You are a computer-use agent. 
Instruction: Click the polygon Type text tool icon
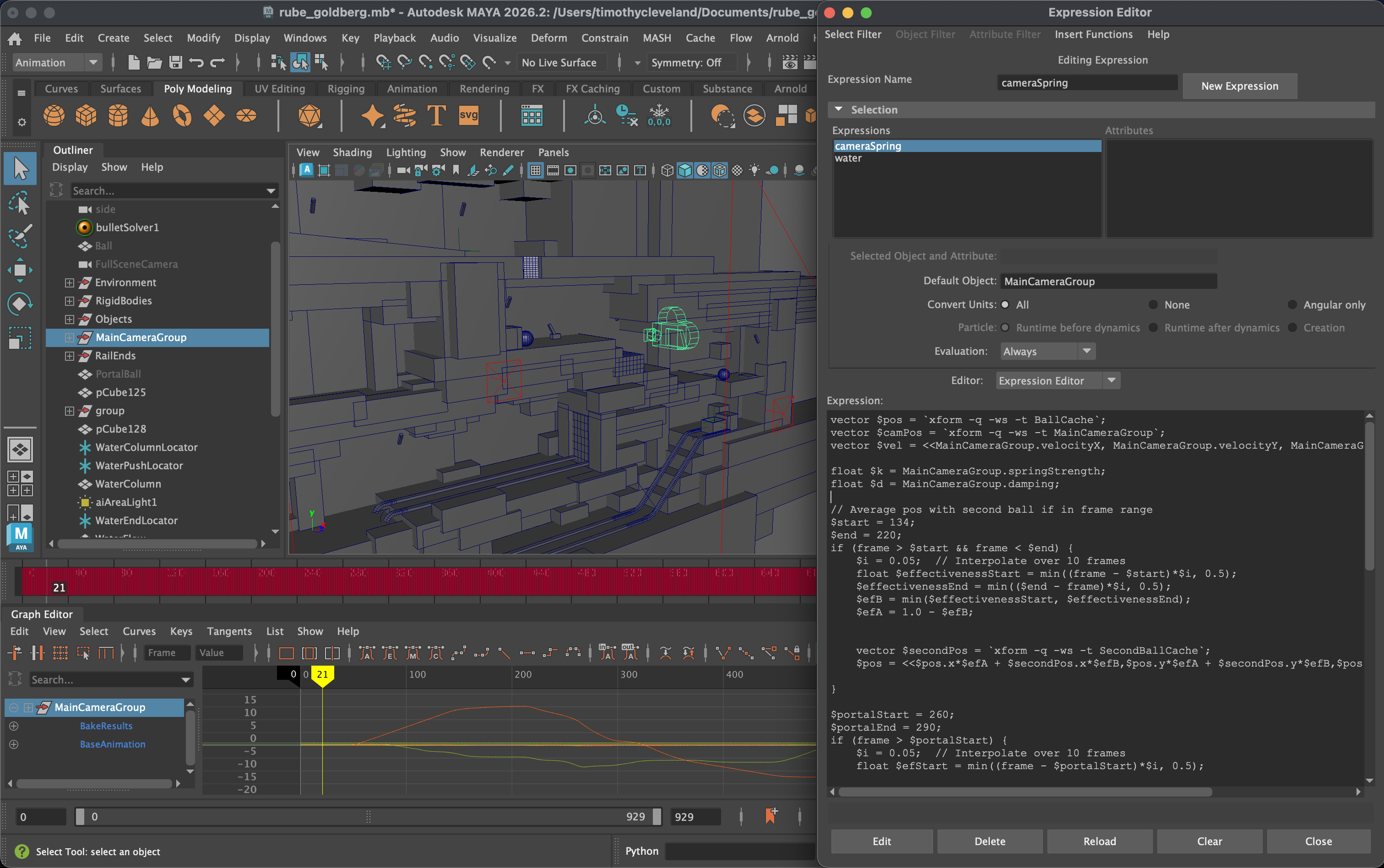point(436,116)
